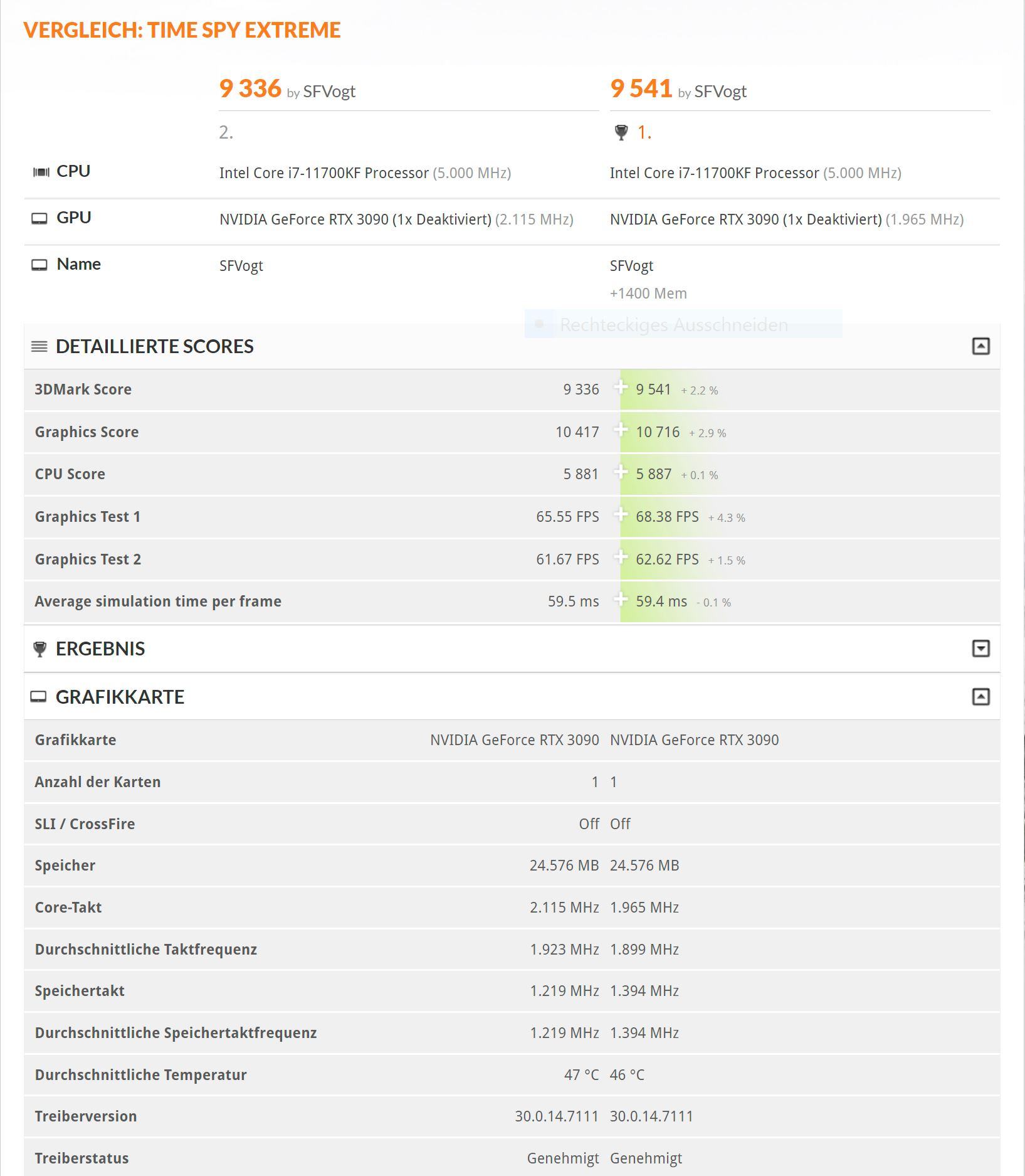This screenshot has height=1176, width=1025.
Task: Open SFVogt profile for 9 541 result
Action: pos(720,92)
